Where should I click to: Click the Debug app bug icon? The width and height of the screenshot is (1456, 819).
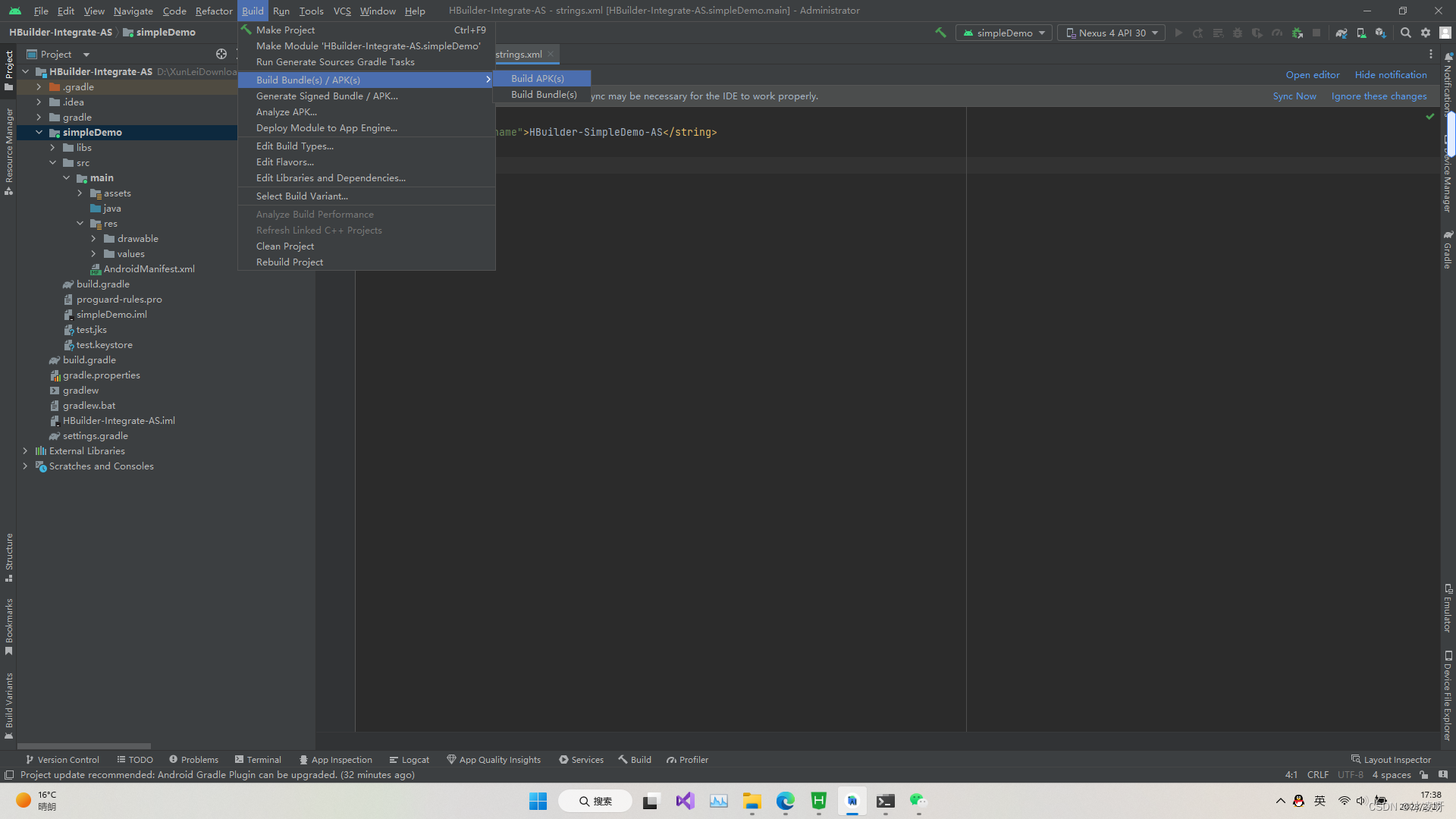1238,33
